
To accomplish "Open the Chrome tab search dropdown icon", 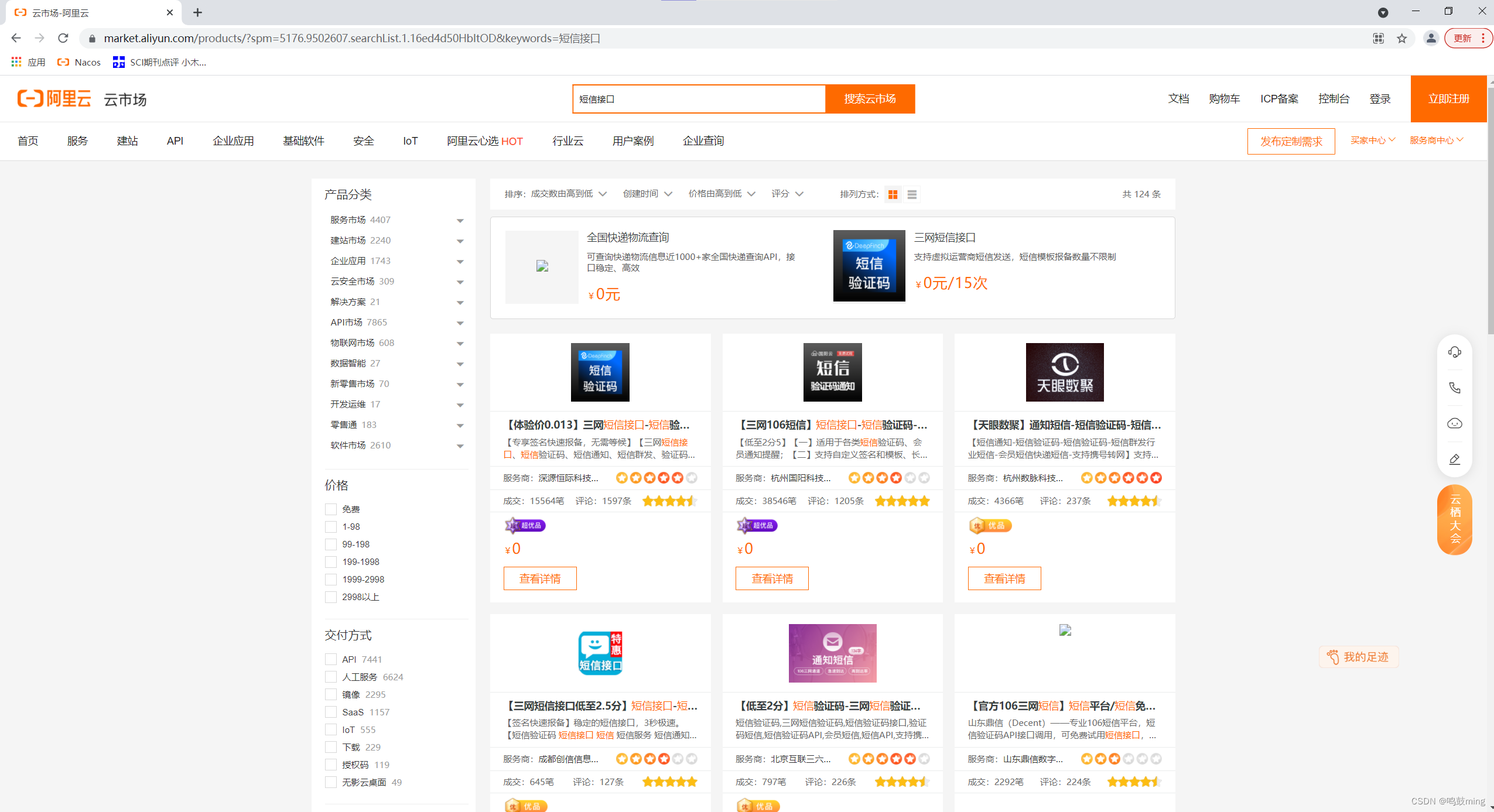I will pos(1383,12).
